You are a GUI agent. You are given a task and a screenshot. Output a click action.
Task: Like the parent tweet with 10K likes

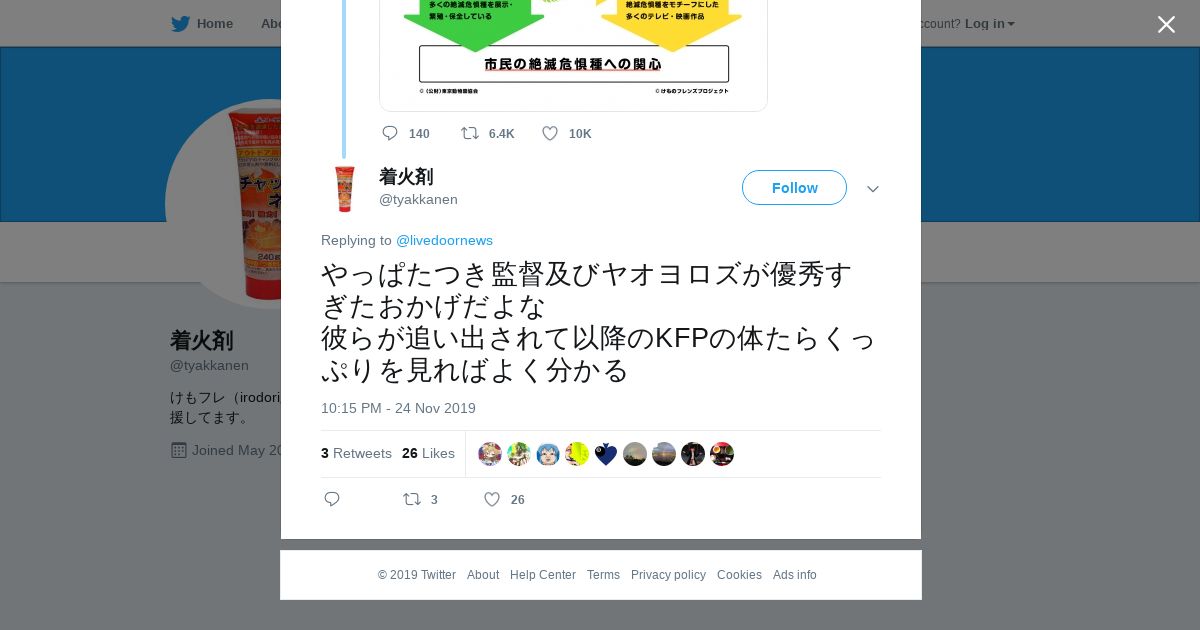[x=550, y=133]
